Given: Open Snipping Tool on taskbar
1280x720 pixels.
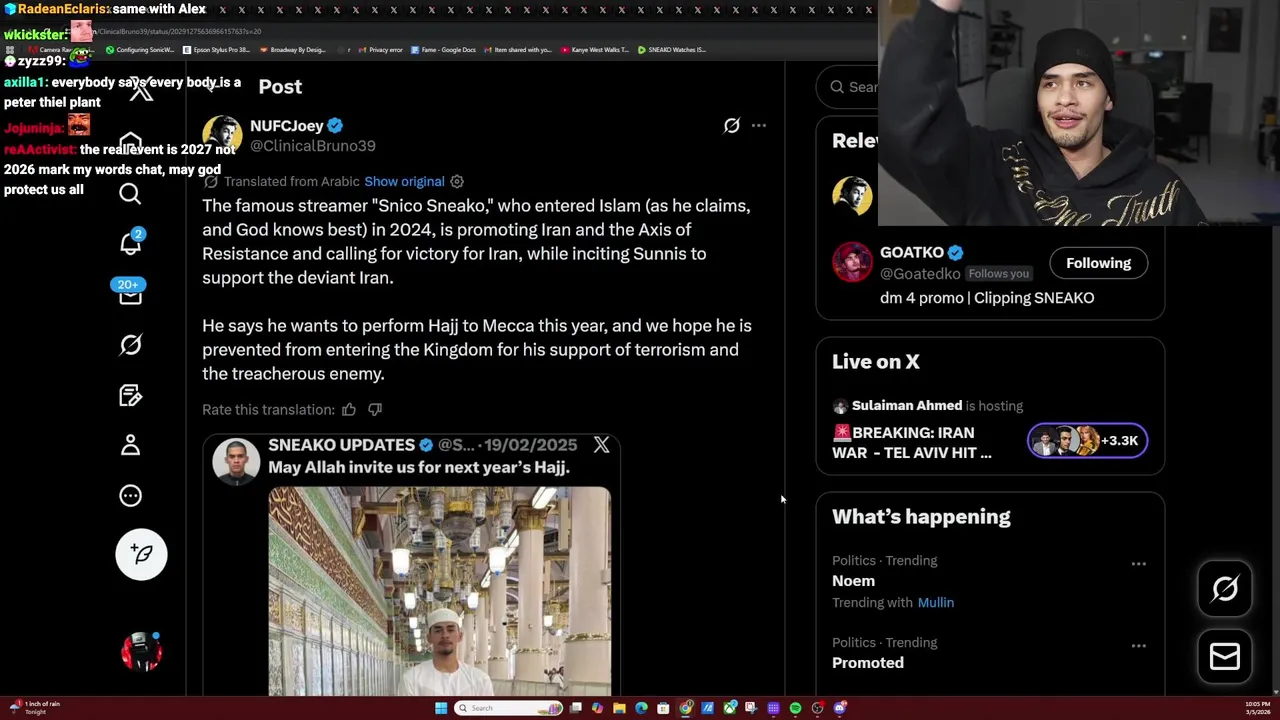Looking at the screenshot, I should (751, 708).
